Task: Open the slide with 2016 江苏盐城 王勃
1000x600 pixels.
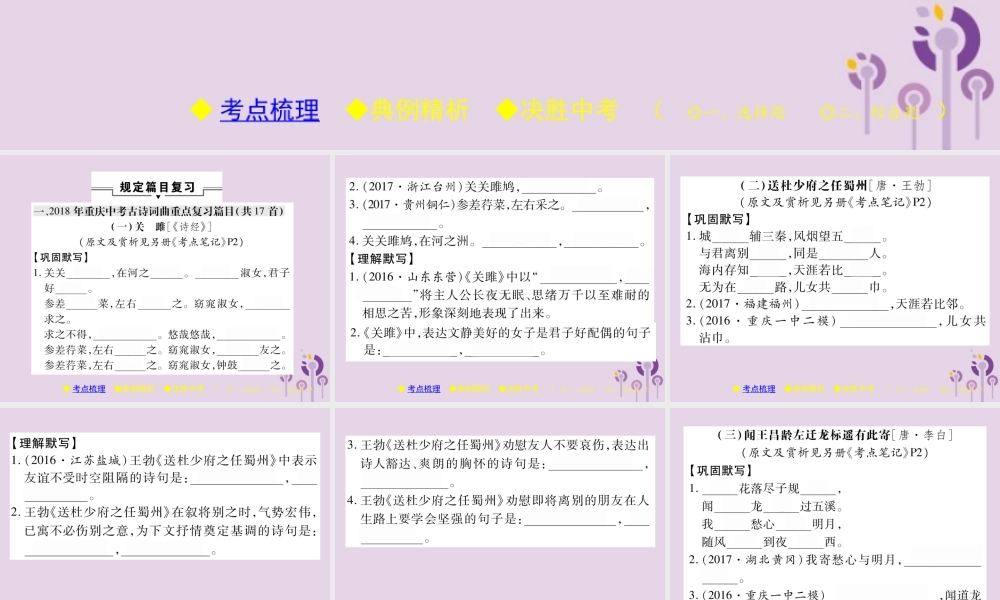Action: (165, 504)
